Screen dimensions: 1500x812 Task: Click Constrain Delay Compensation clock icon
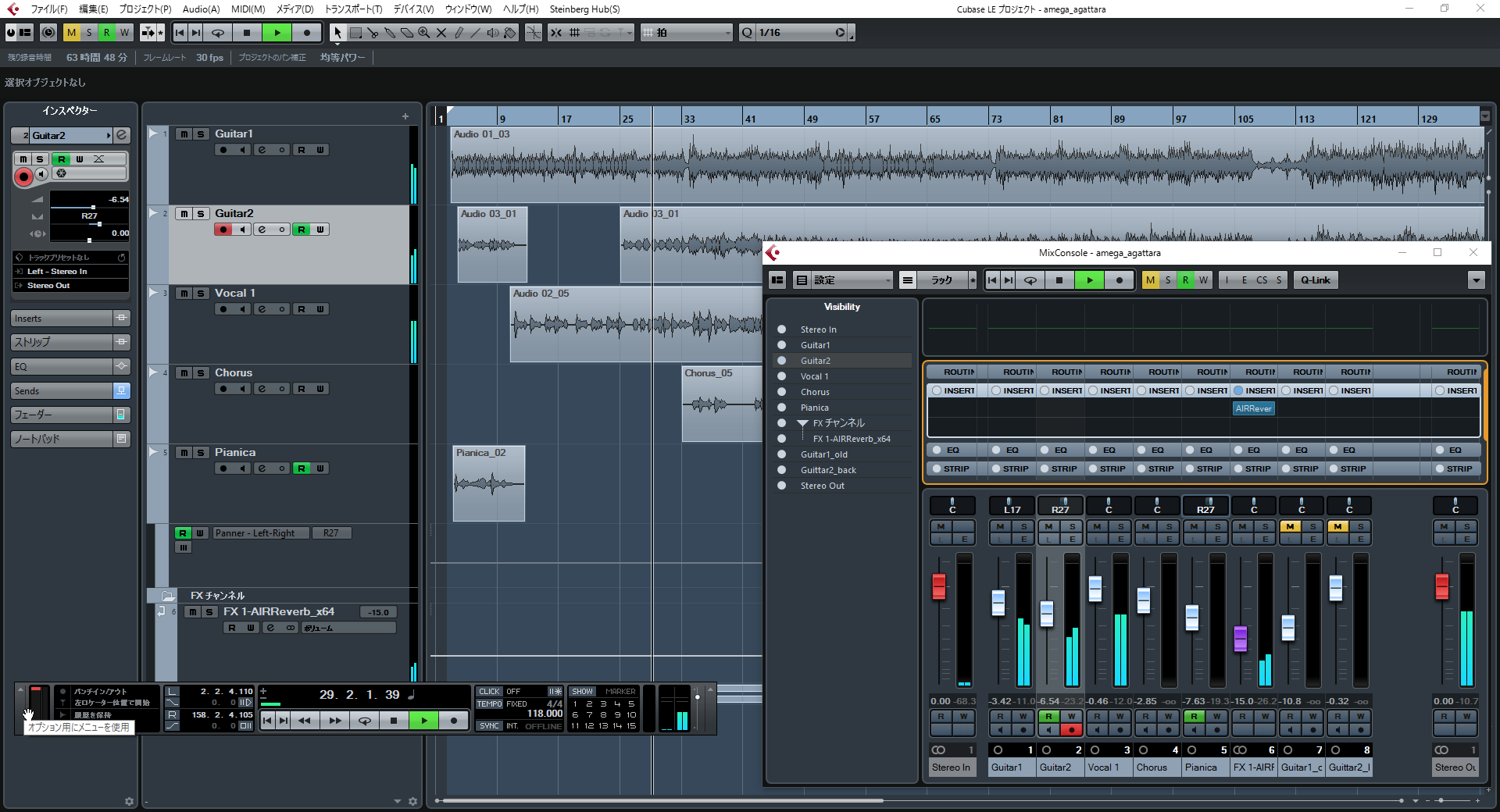click(x=48, y=33)
